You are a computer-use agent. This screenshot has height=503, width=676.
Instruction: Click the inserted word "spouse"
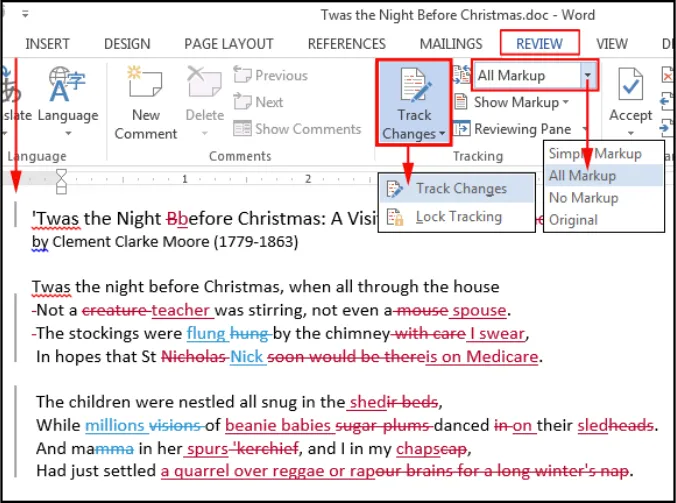pyautogui.click(x=479, y=310)
